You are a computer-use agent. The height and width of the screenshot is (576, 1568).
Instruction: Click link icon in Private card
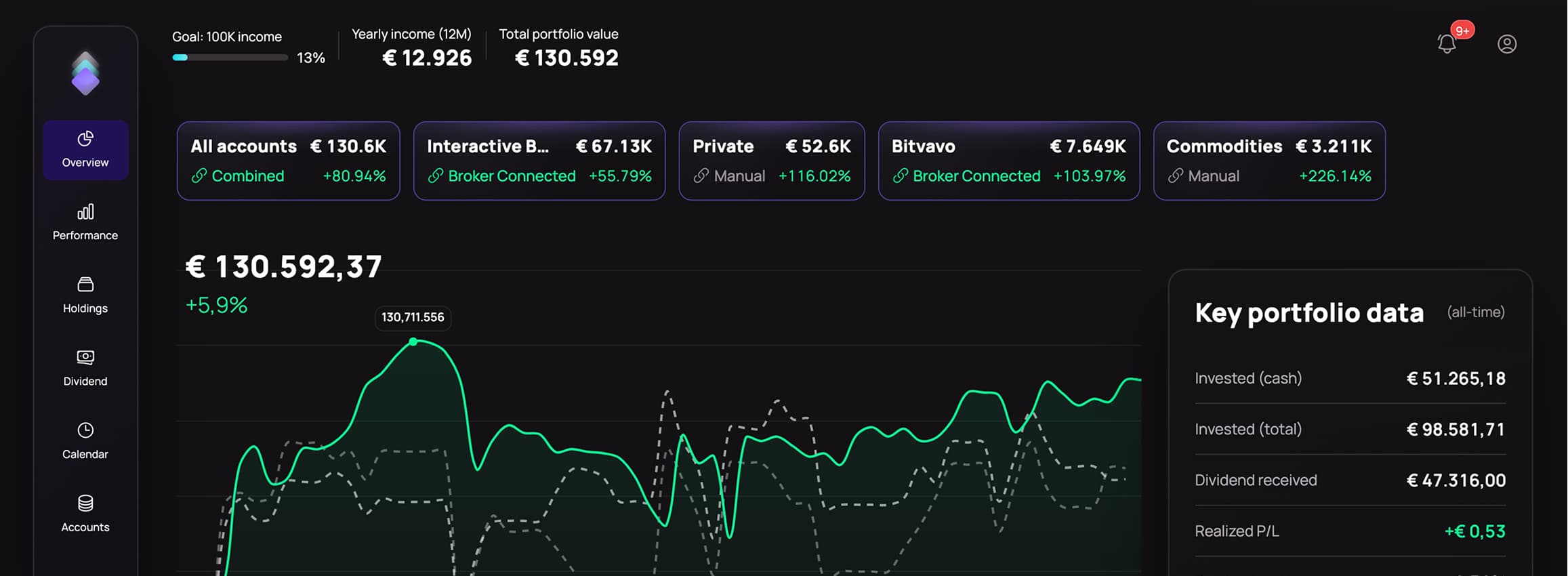(701, 176)
